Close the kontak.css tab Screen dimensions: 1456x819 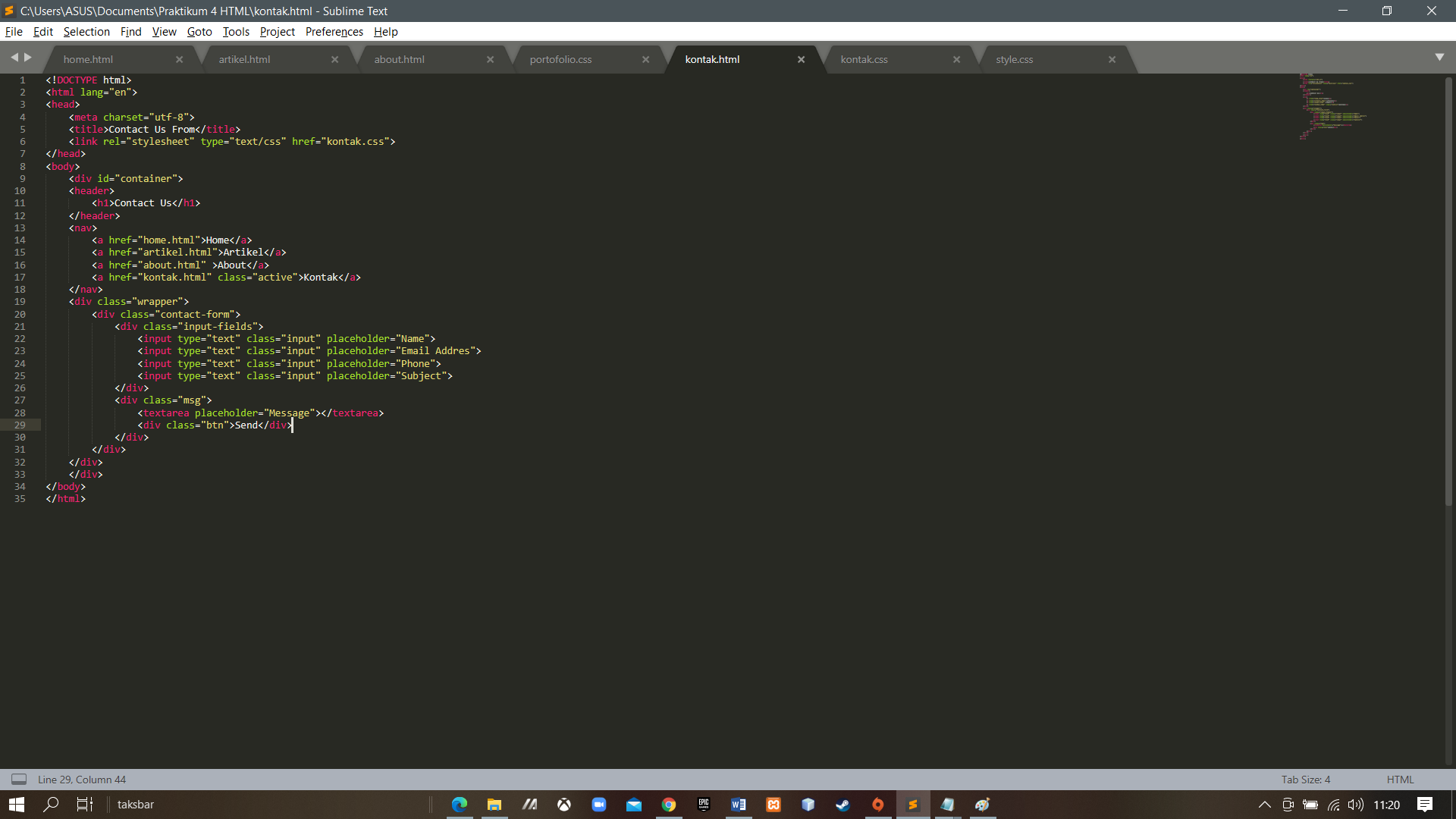pos(956,59)
